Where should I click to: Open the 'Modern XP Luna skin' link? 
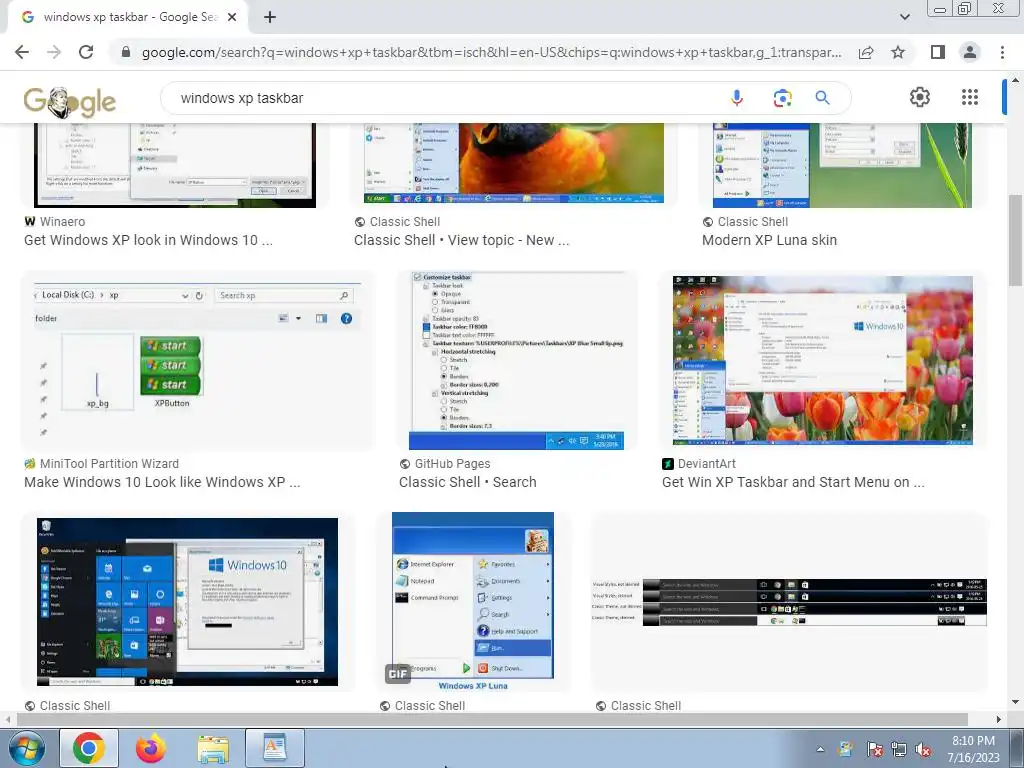(x=769, y=240)
